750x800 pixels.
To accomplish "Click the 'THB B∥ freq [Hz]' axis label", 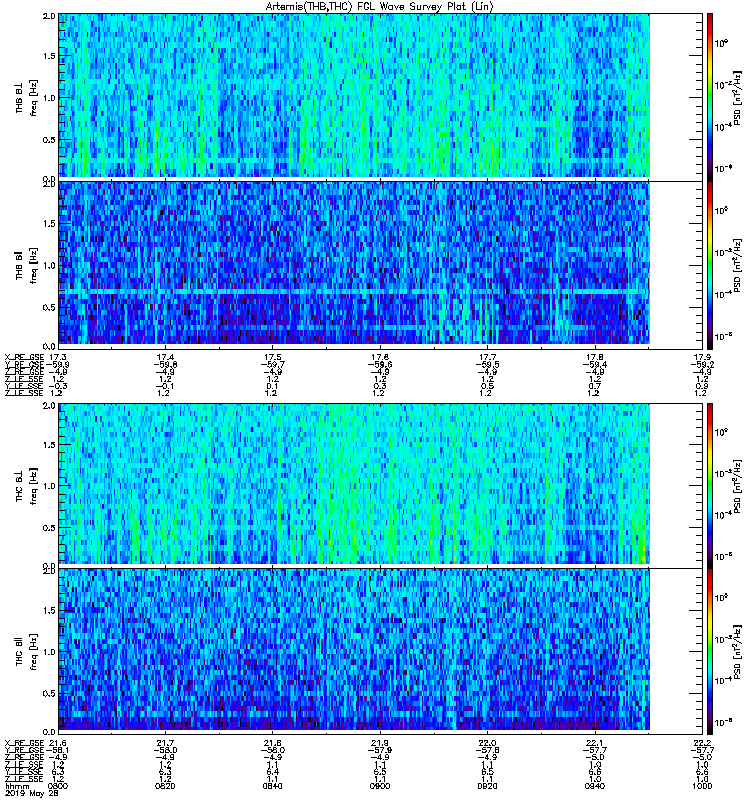I will pyautogui.click(x=26, y=265).
